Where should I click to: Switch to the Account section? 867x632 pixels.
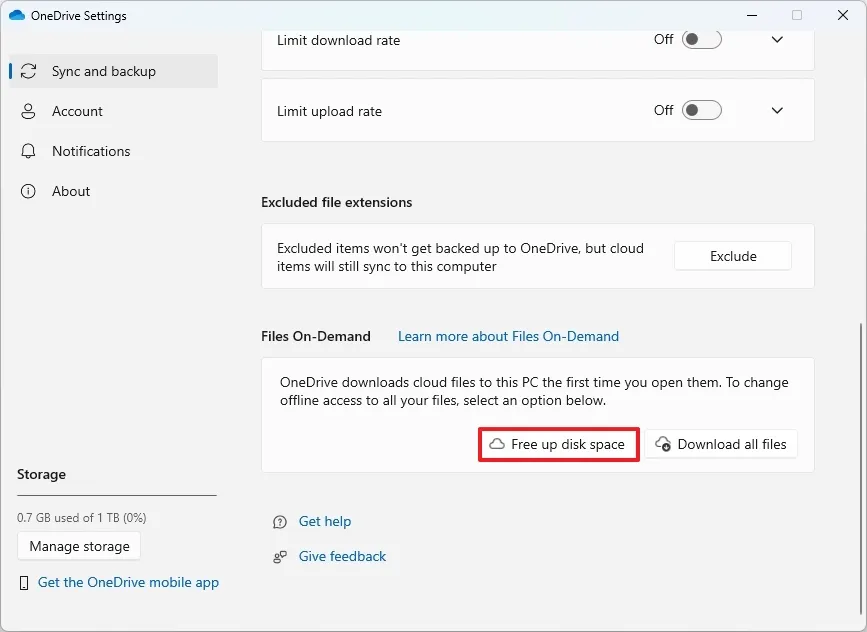pyautogui.click(x=77, y=111)
